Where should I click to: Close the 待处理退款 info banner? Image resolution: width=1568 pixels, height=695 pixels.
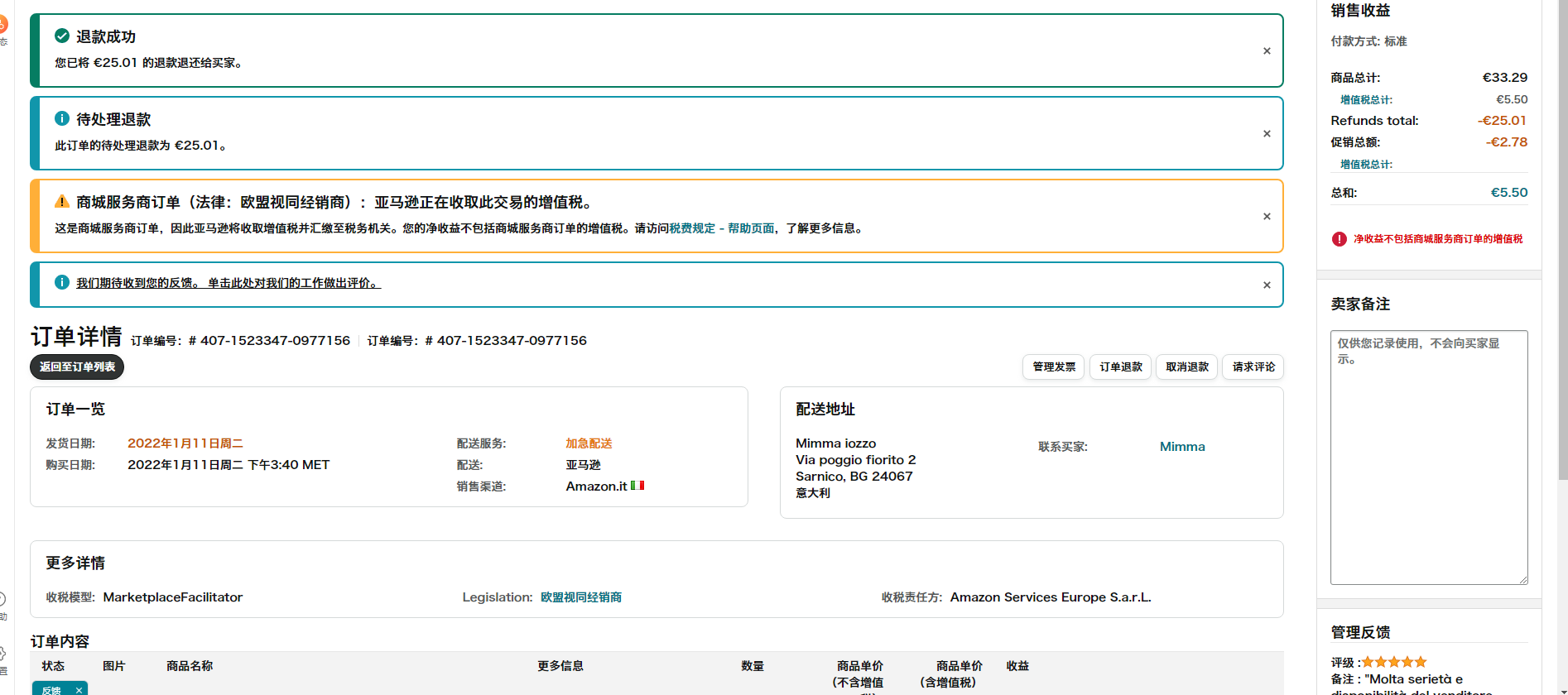click(1266, 134)
